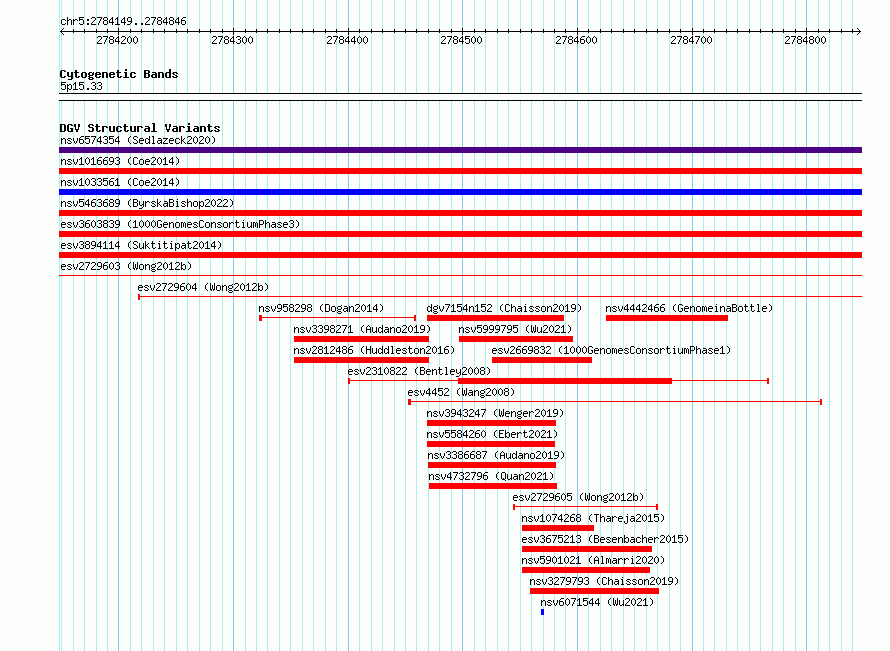This screenshot has width=890, height=651.
Task: Open variant nsv1016693 (Coe2014) label
Action: (120, 161)
